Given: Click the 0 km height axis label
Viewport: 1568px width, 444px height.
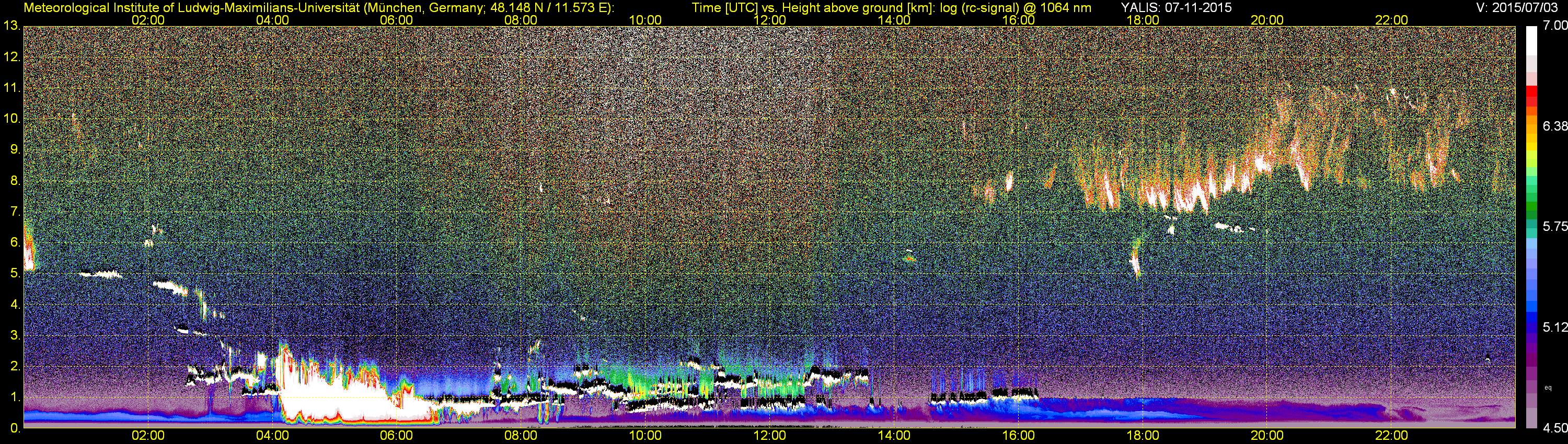Looking at the screenshot, I should pyautogui.click(x=15, y=428).
